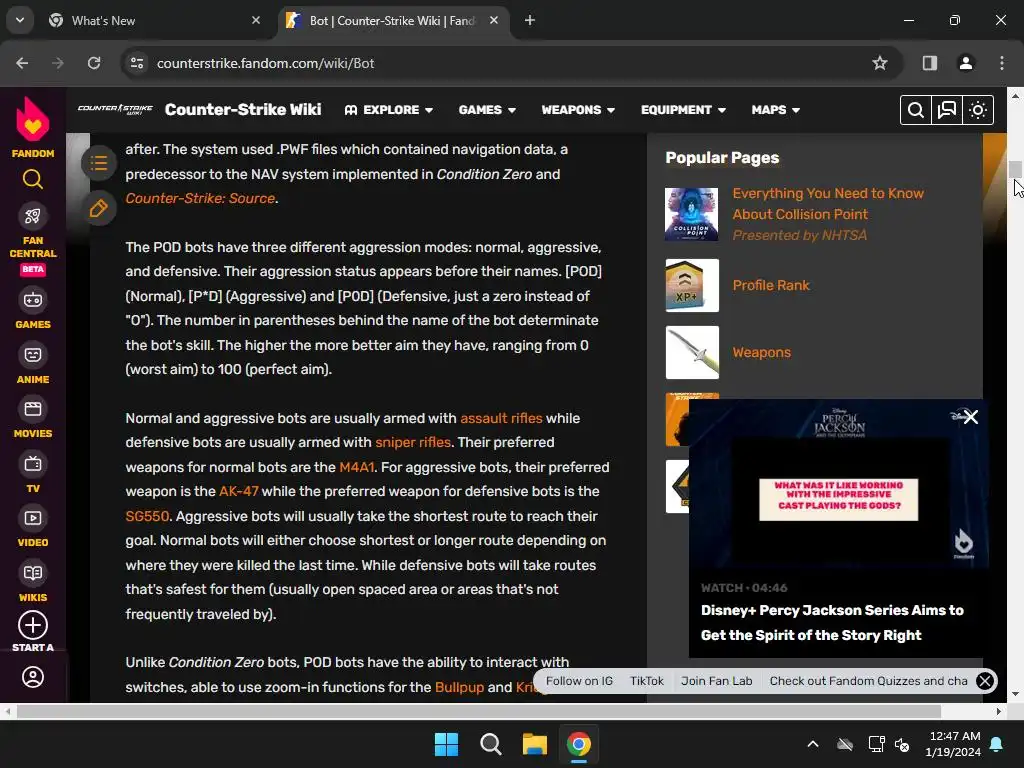Expand the EQUIPMENT menu

click(683, 110)
